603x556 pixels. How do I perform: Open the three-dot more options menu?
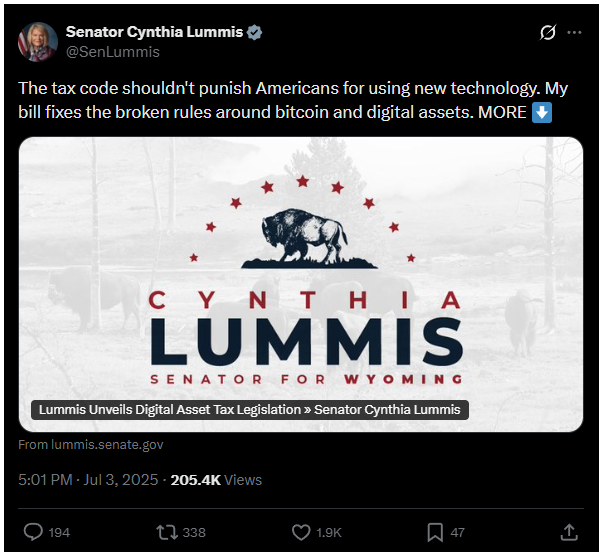pos(574,32)
